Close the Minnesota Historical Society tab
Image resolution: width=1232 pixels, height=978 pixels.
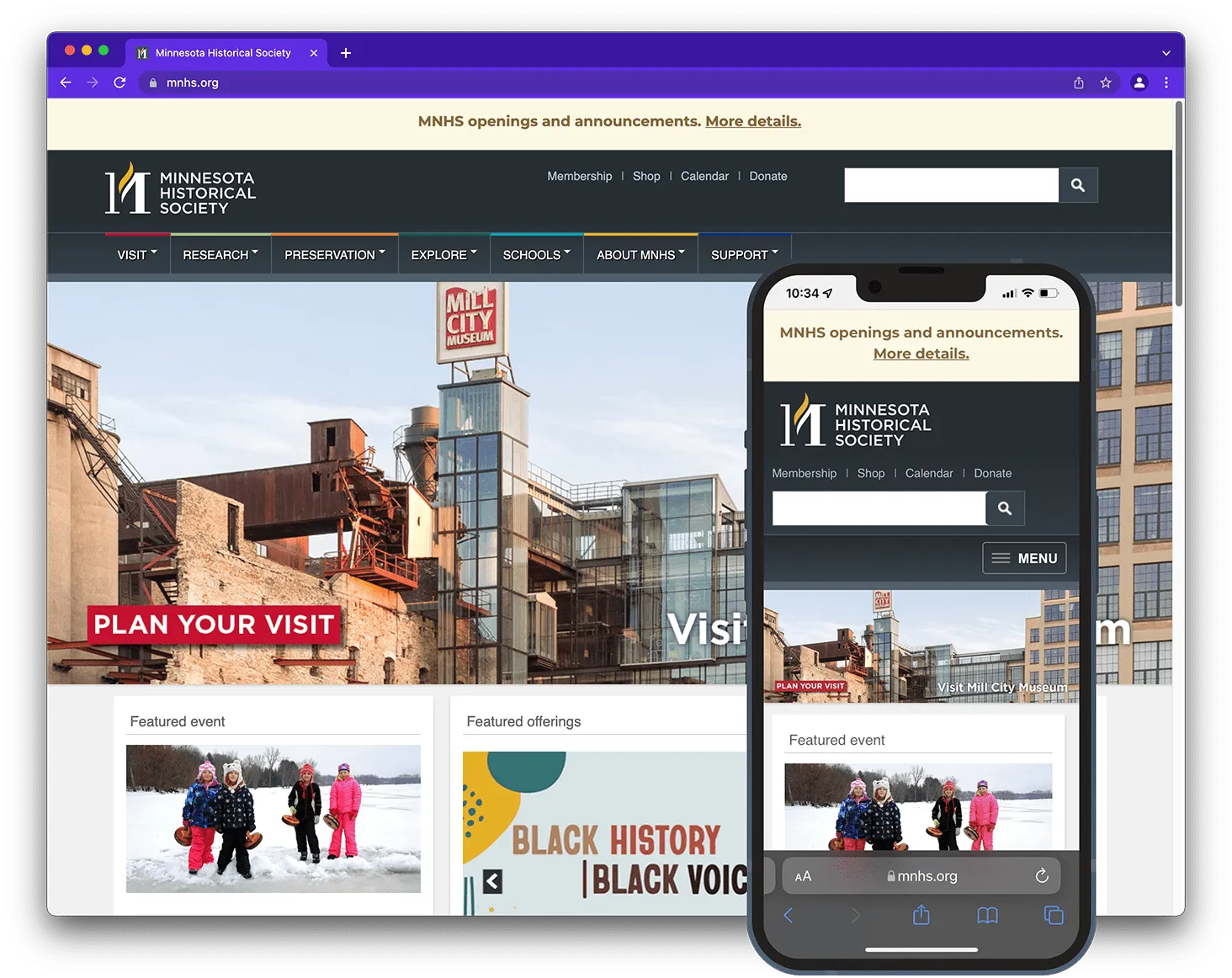[x=314, y=53]
